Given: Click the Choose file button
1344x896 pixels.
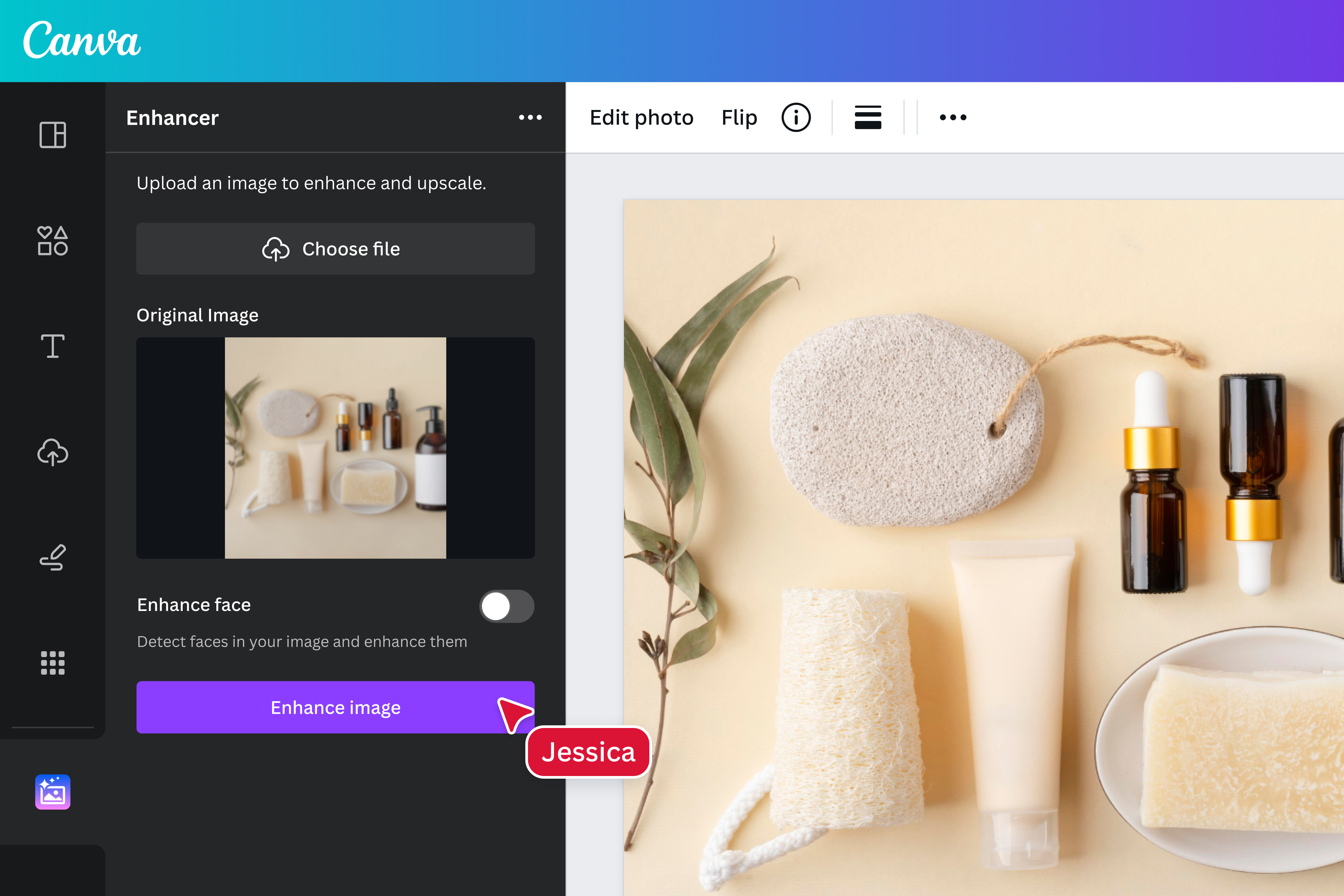Looking at the screenshot, I should click(335, 249).
